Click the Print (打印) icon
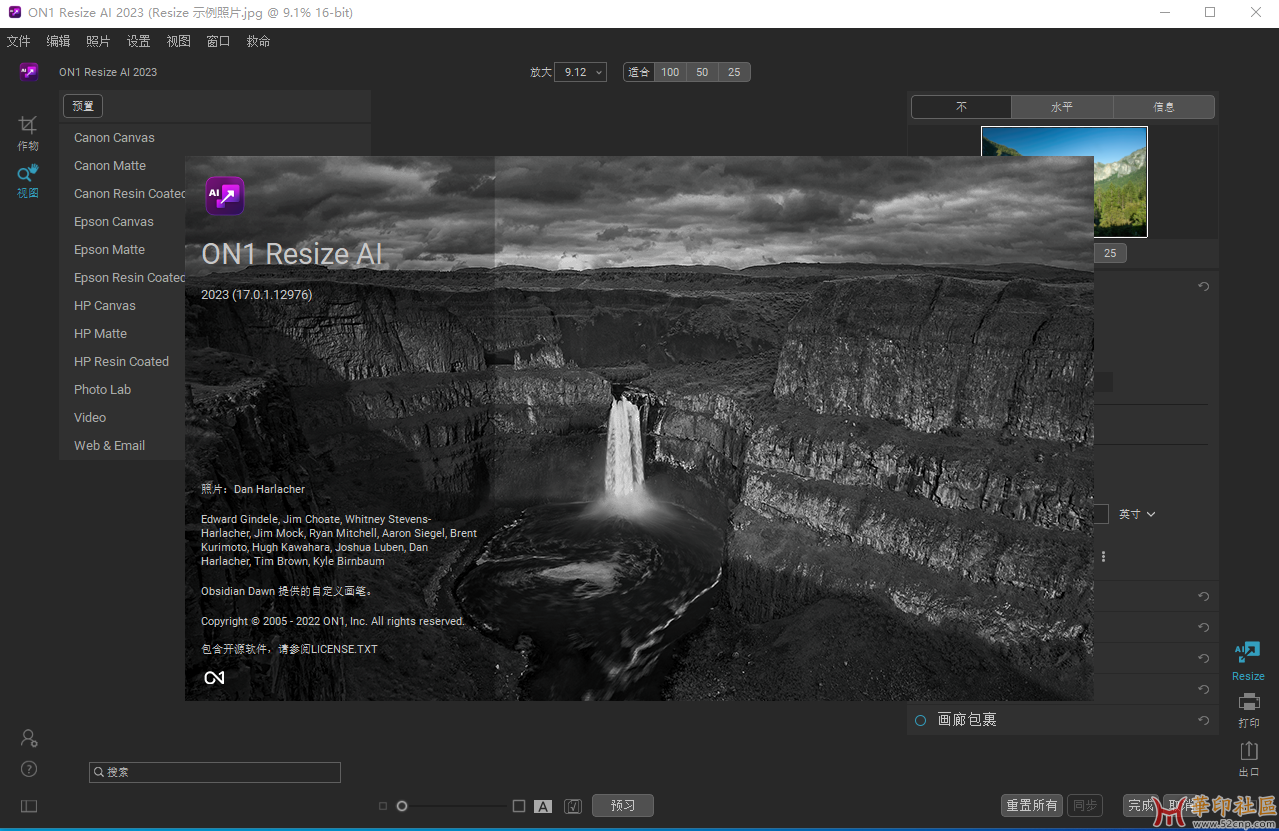Image resolution: width=1279 pixels, height=831 pixels. point(1248,702)
